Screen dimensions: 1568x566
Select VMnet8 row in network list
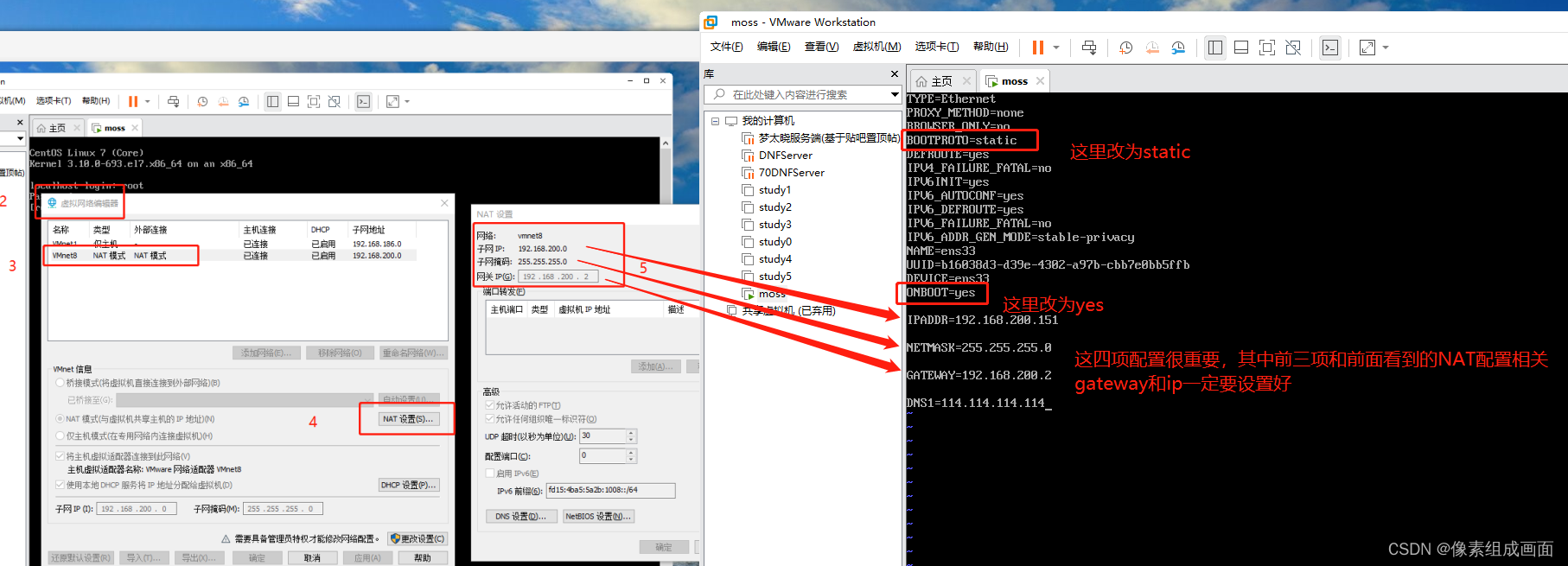point(233,256)
